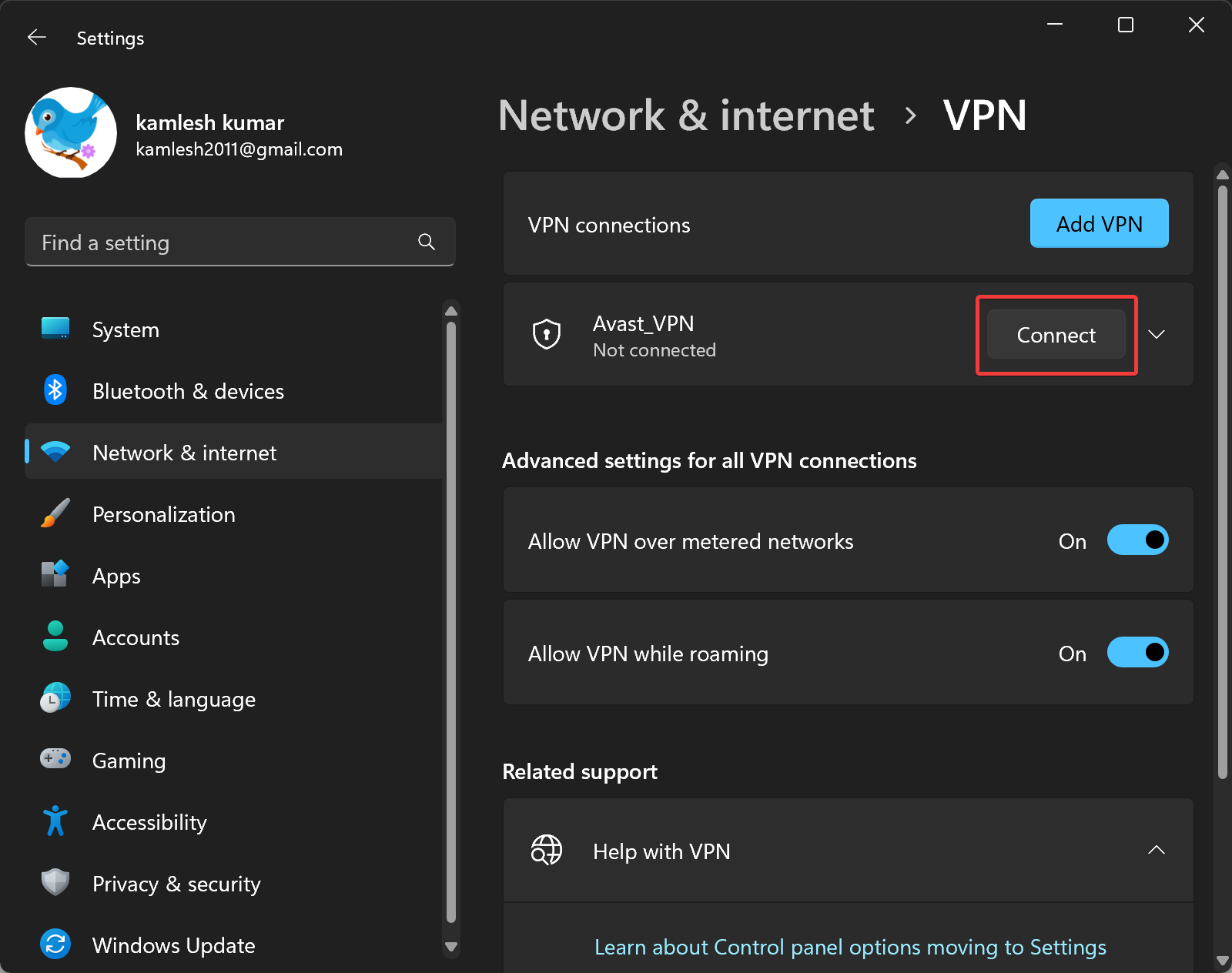Select the Bluetooth & devices icon
Screen dimensions: 1232x973
55,390
